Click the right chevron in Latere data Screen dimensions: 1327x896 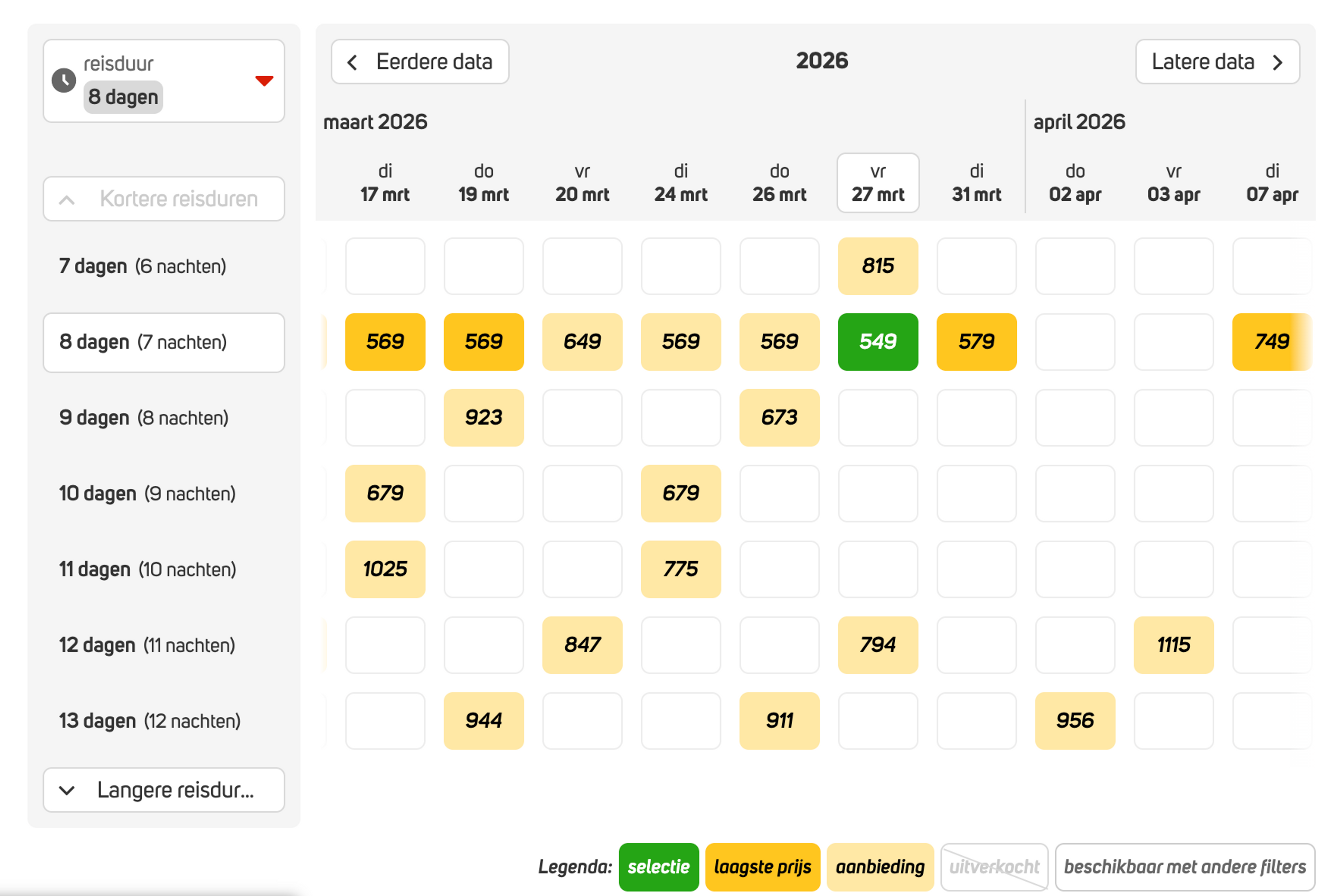pos(1278,62)
